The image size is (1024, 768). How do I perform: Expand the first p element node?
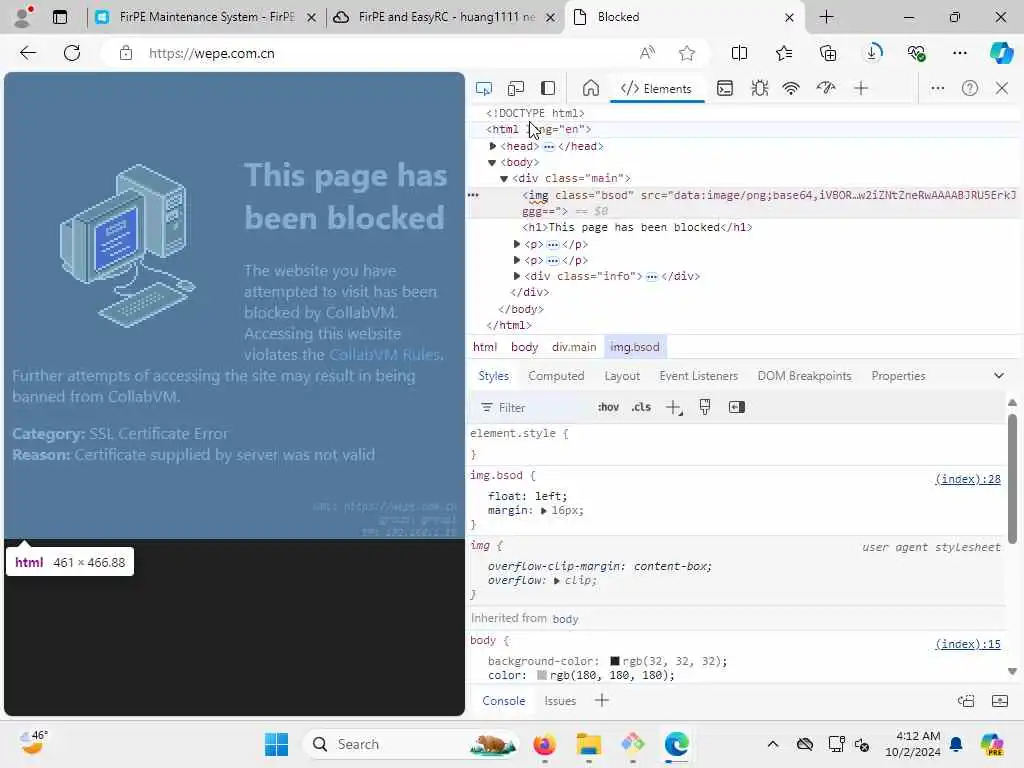(x=517, y=244)
